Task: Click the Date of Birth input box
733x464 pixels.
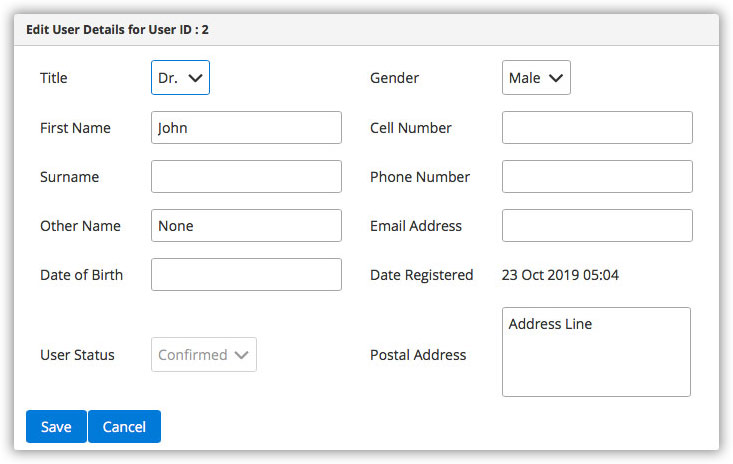Action: click(x=246, y=275)
